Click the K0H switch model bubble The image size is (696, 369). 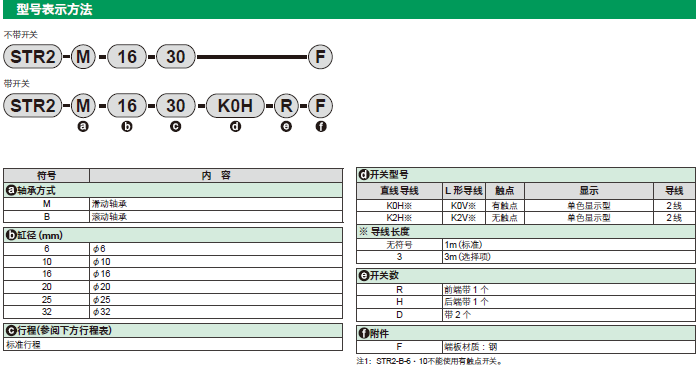point(235,106)
